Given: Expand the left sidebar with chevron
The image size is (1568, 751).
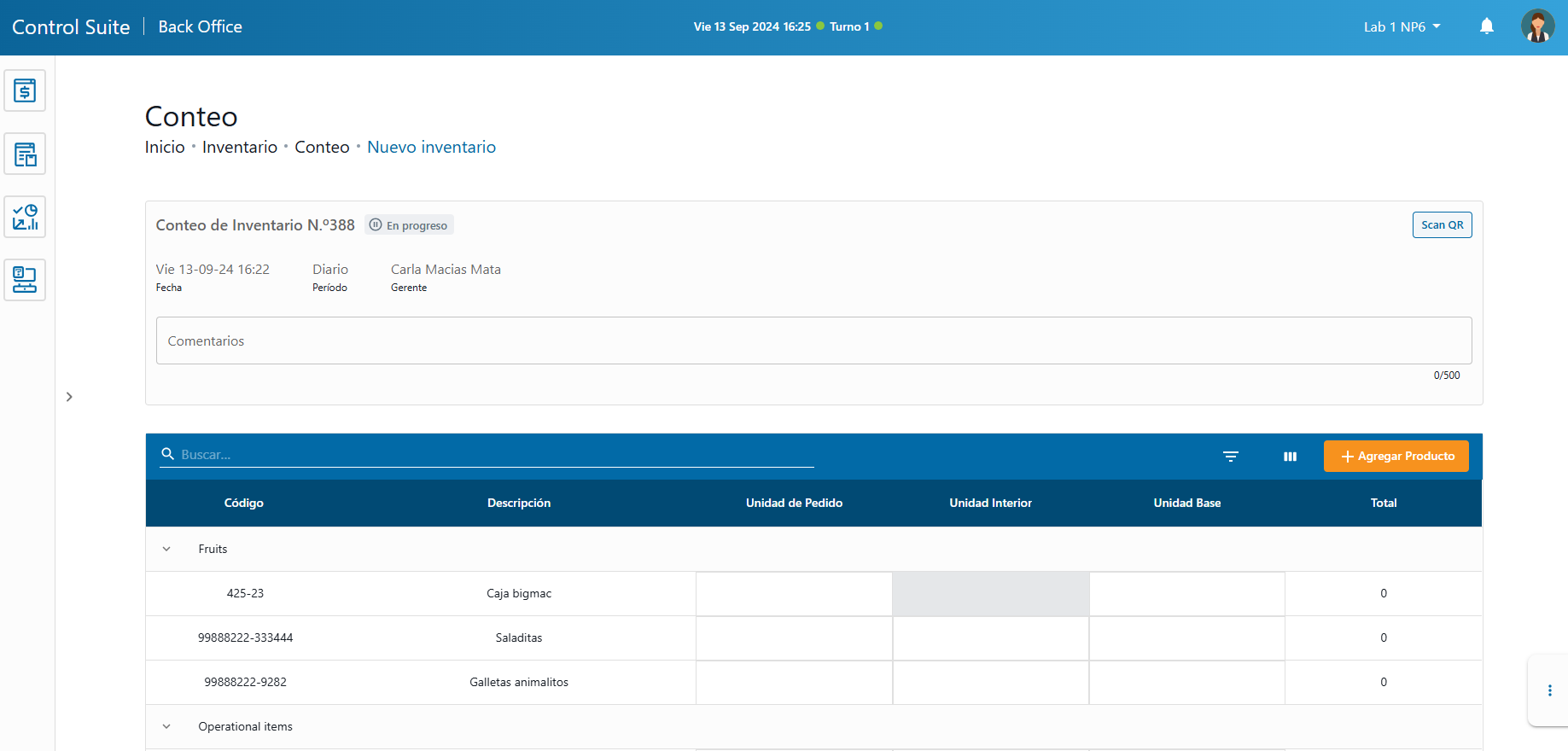Looking at the screenshot, I should click(x=69, y=397).
